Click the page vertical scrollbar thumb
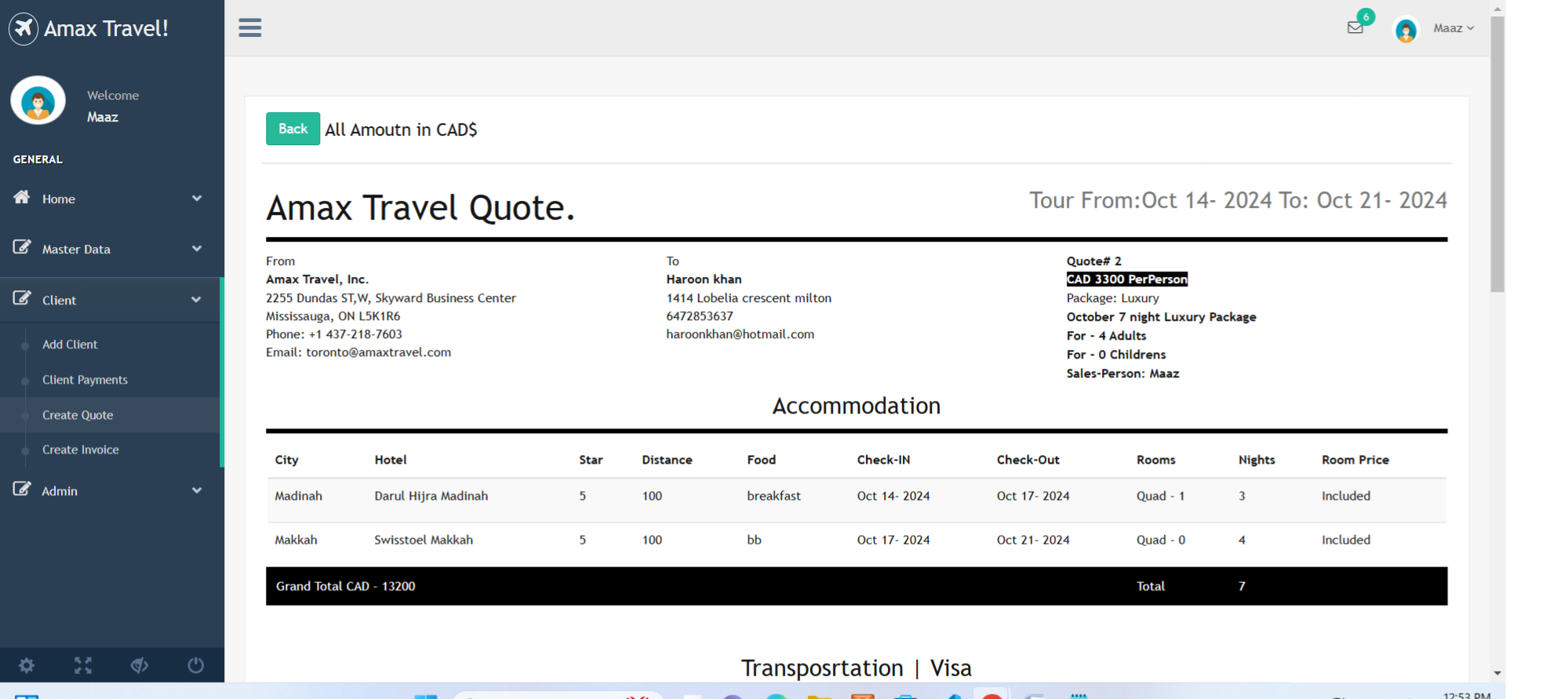 [1497, 157]
